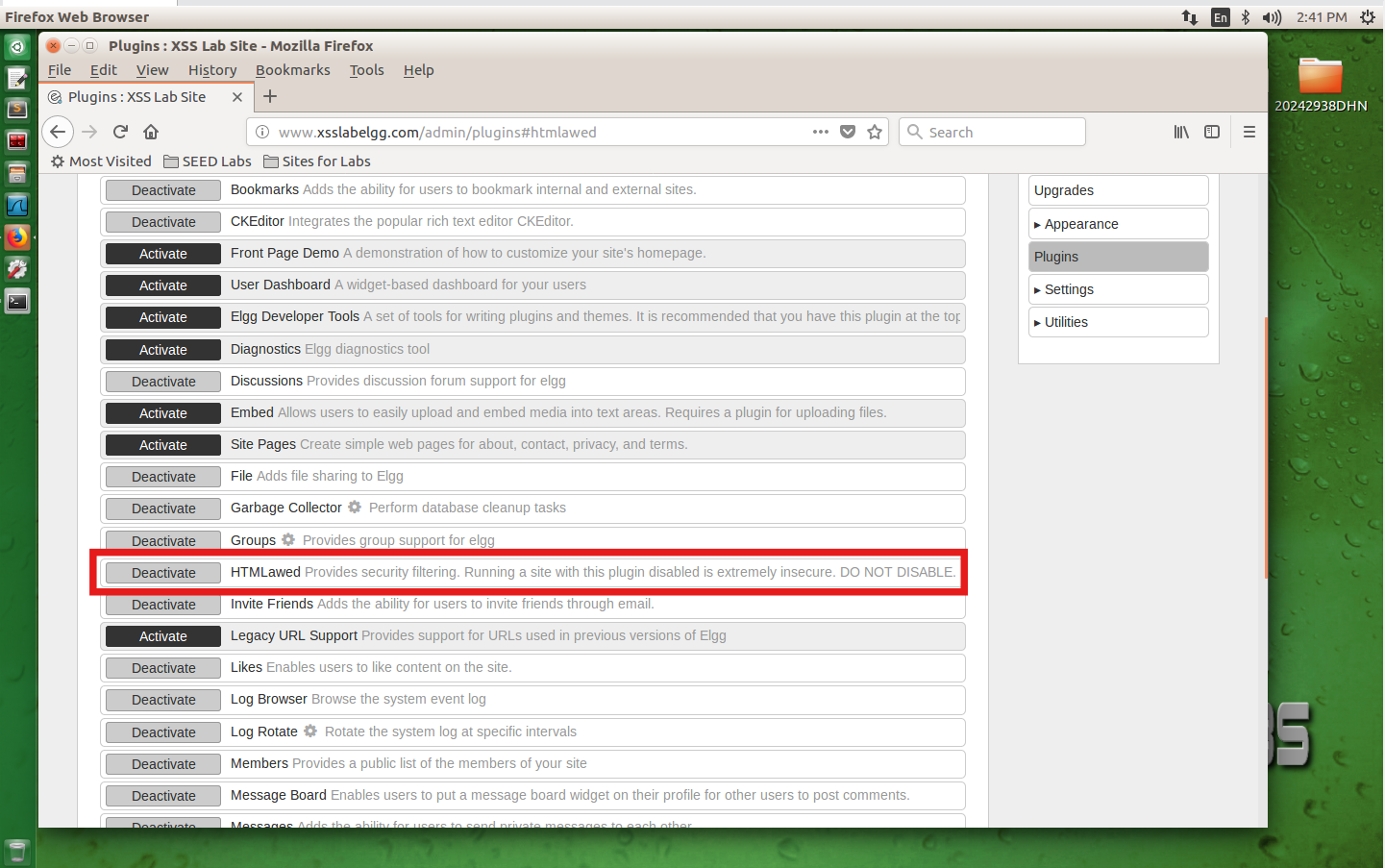Open Firefox from the Ubuntu launcher
The width and height of the screenshot is (1385, 868).
[17, 237]
